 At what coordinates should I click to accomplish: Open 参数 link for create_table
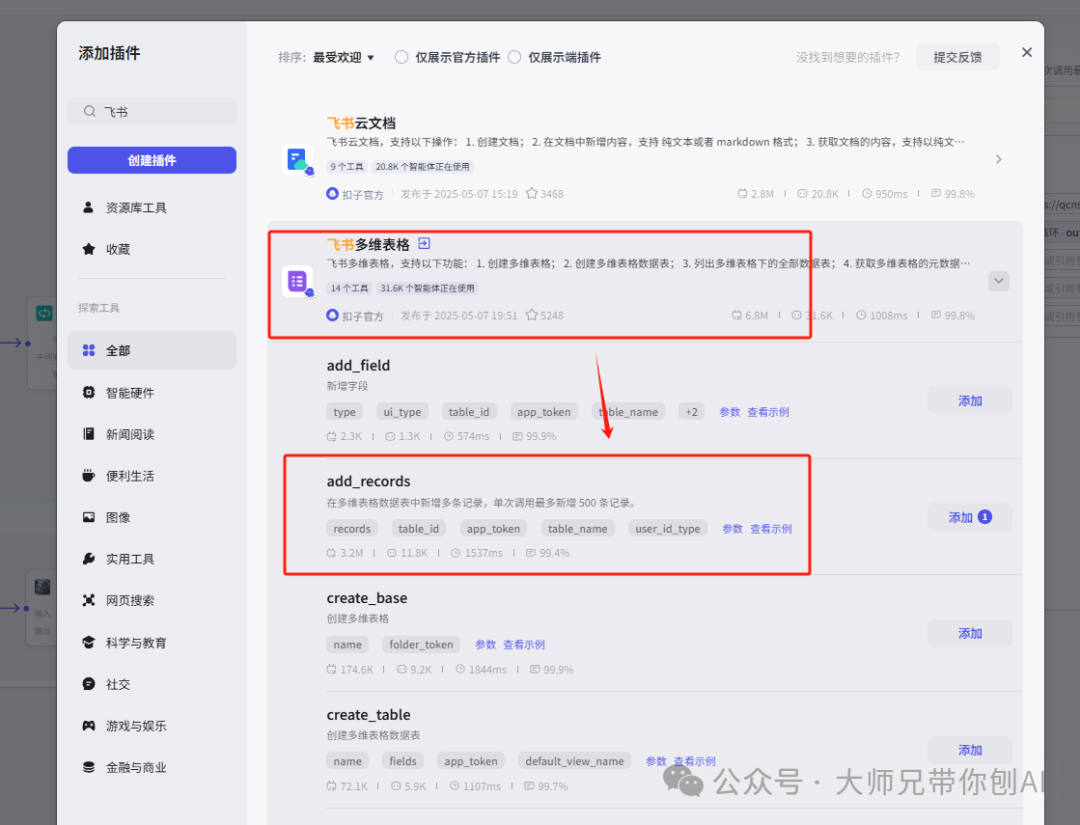pos(656,761)
